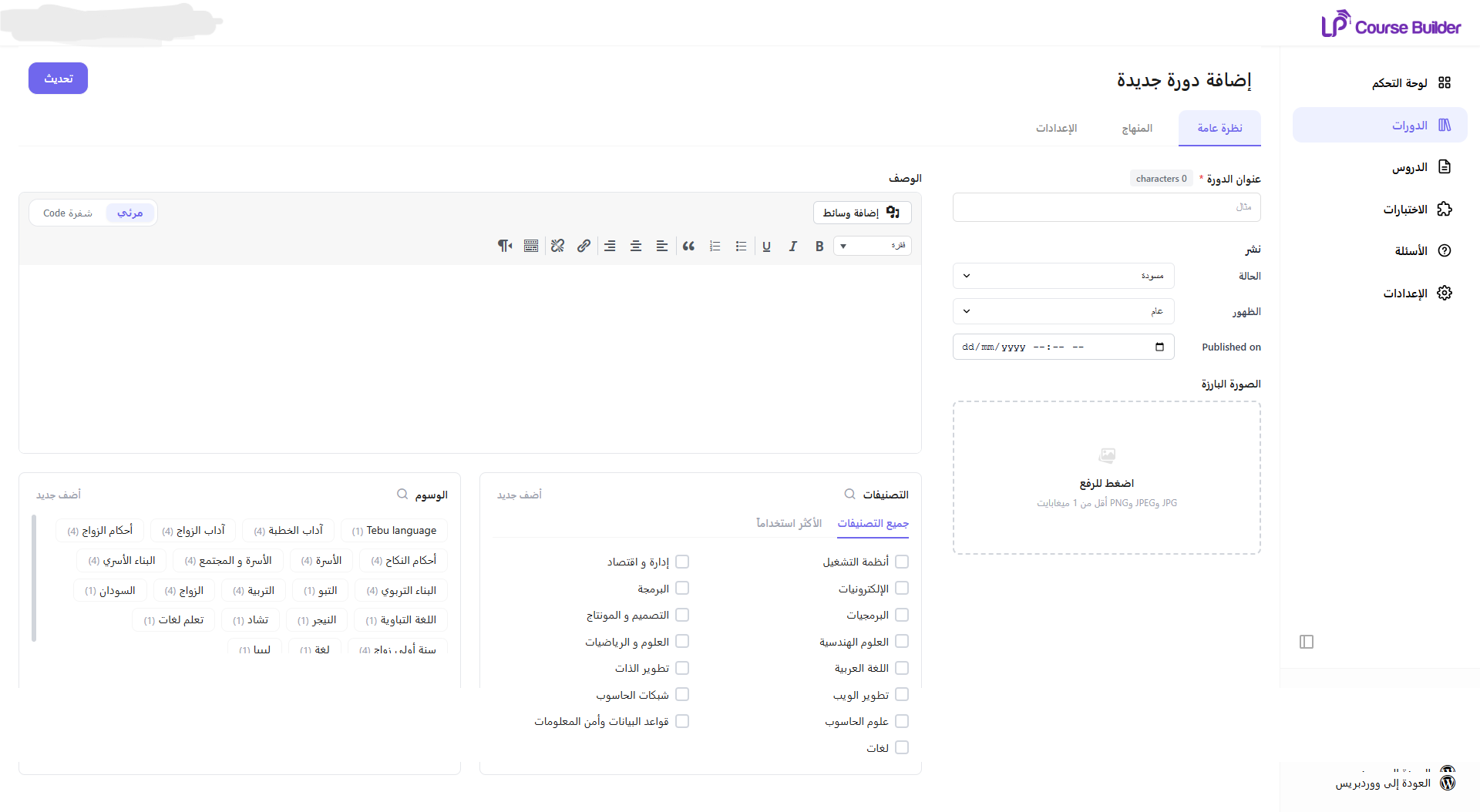Insert a link with the chain icon
Viewport: 1480px width, 812px height.
[x=584, y=247]
